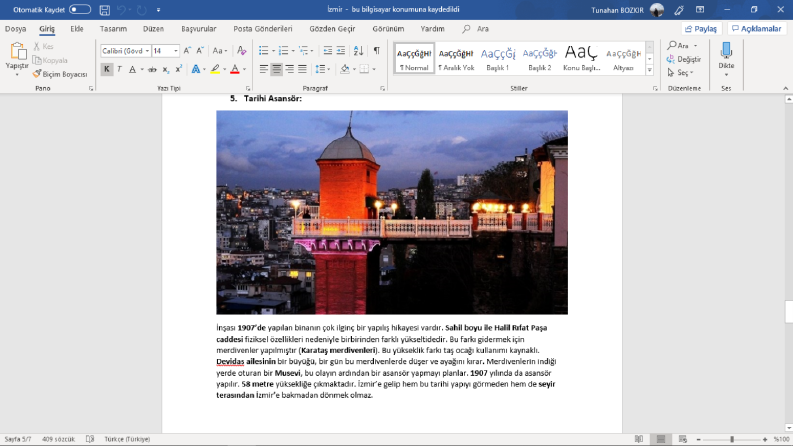
Task: Click the decrease indent icon
Action: point(328,51)
